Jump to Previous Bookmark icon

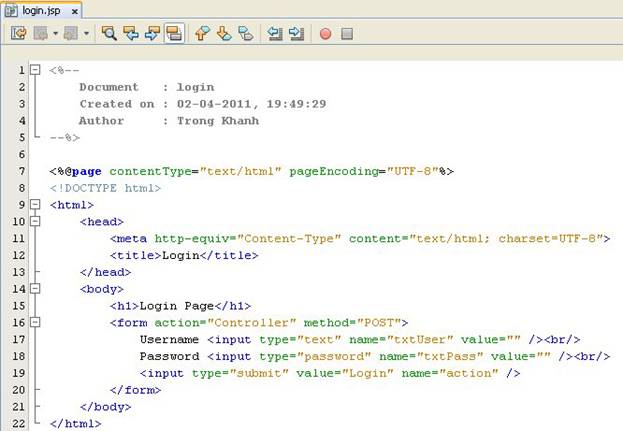pyautogui.click(x=203, y=33)
